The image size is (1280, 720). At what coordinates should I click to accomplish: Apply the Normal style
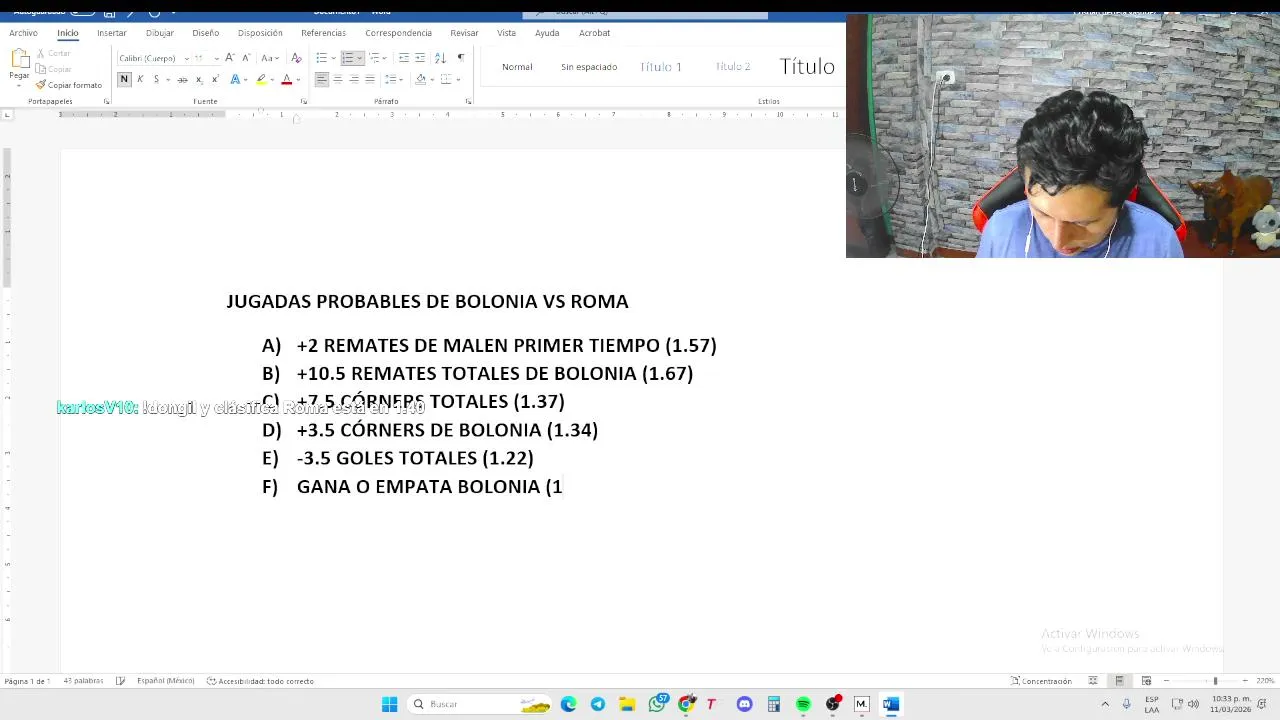pyautogui.click(x=517, y=67)
